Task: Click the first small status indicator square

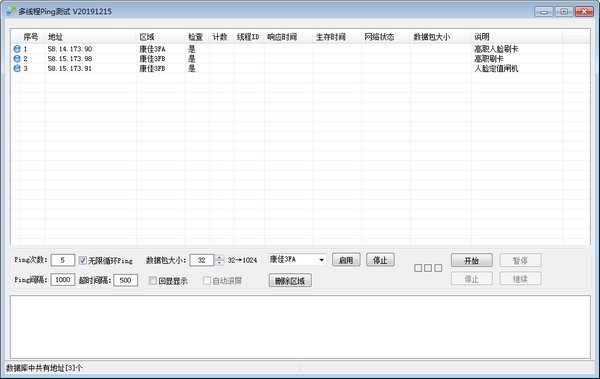Action: pyautogui.click(x=418, y=268)
